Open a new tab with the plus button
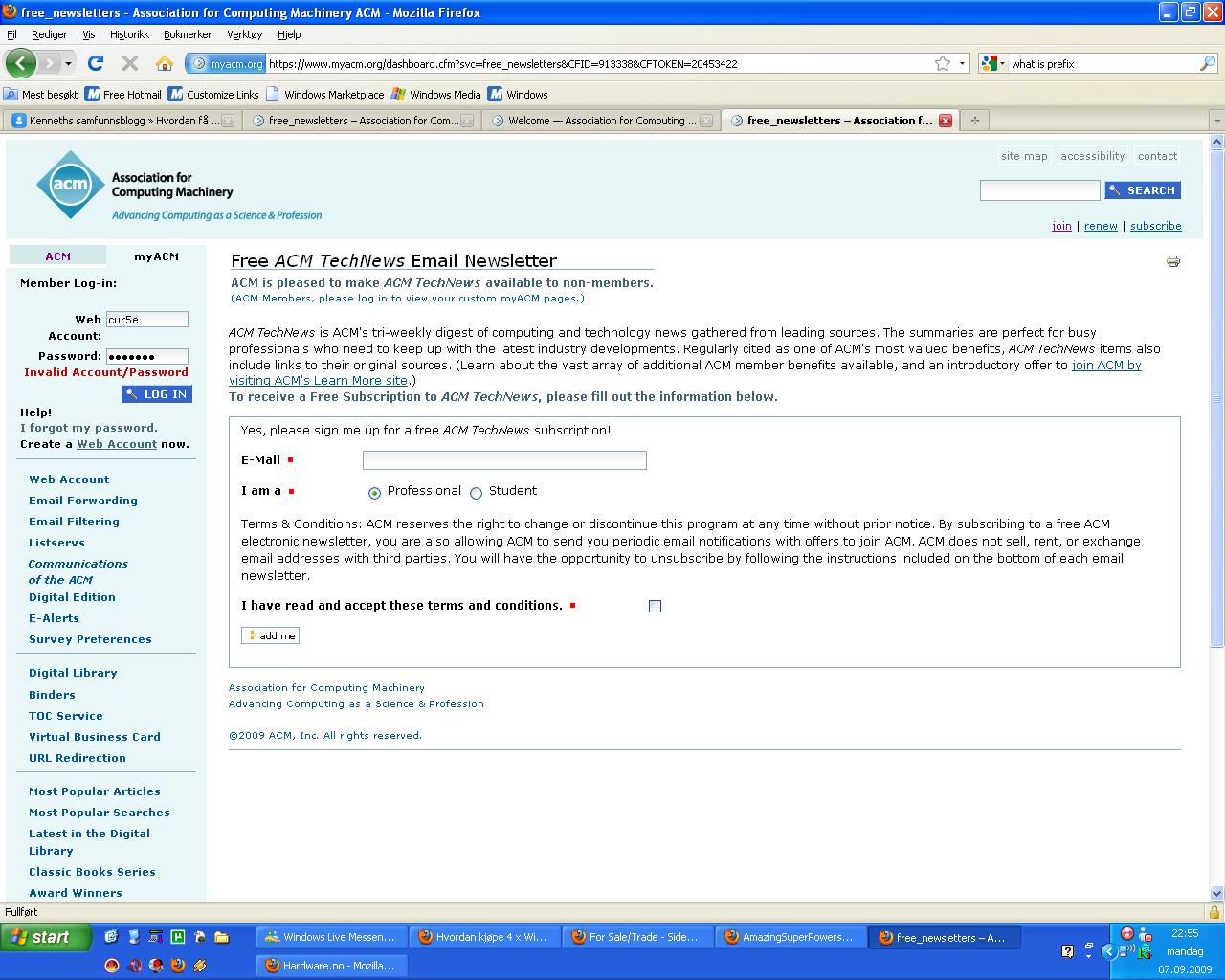1225x980 pixels. tap(975, 121)
